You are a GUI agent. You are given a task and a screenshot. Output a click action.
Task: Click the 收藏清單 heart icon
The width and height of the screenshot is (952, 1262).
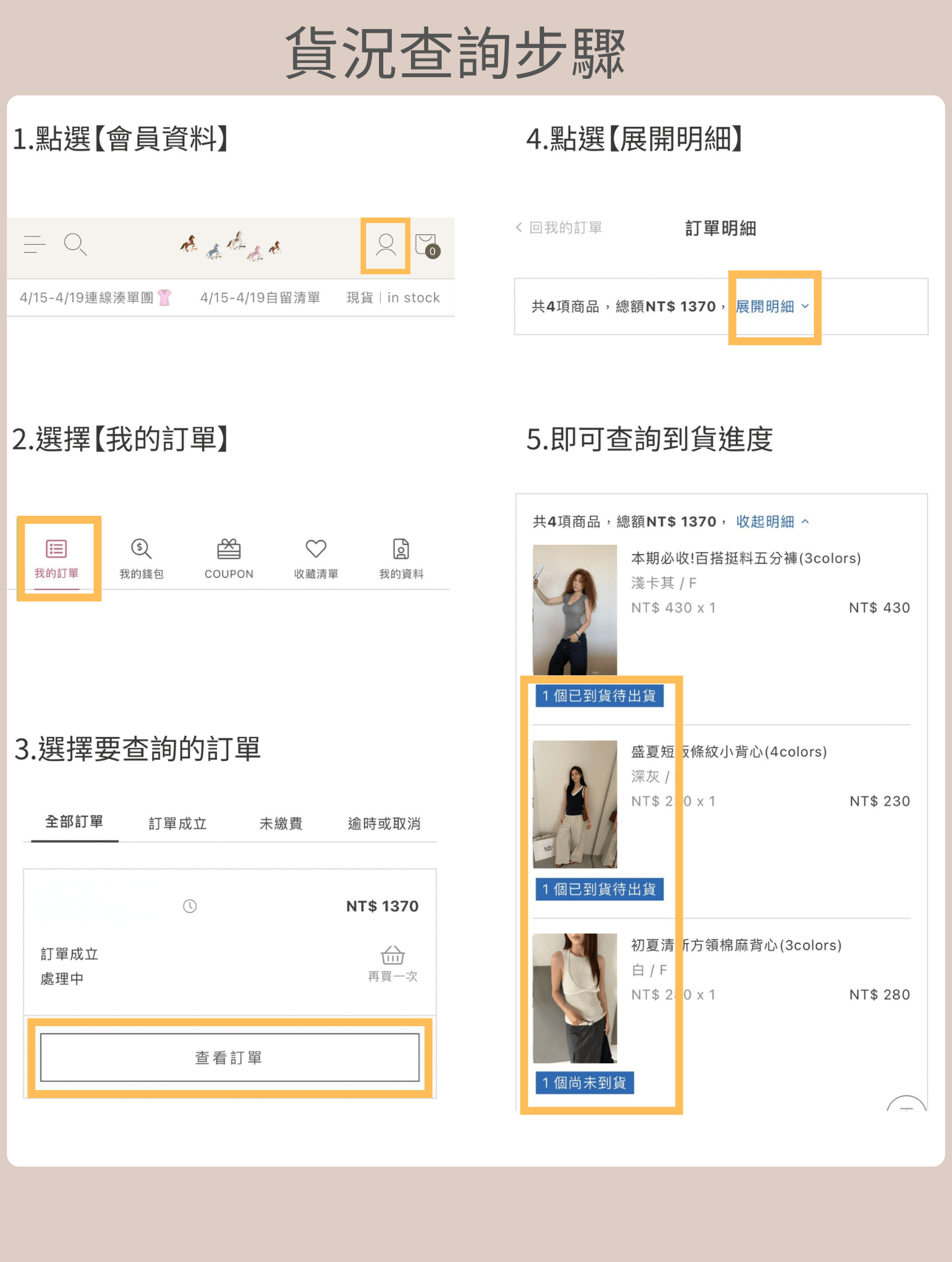[315, 548]
